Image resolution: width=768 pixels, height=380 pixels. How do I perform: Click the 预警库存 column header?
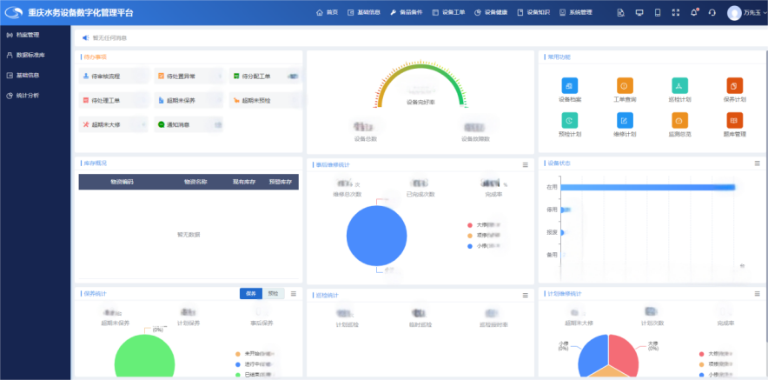click(x=280, y=182)
